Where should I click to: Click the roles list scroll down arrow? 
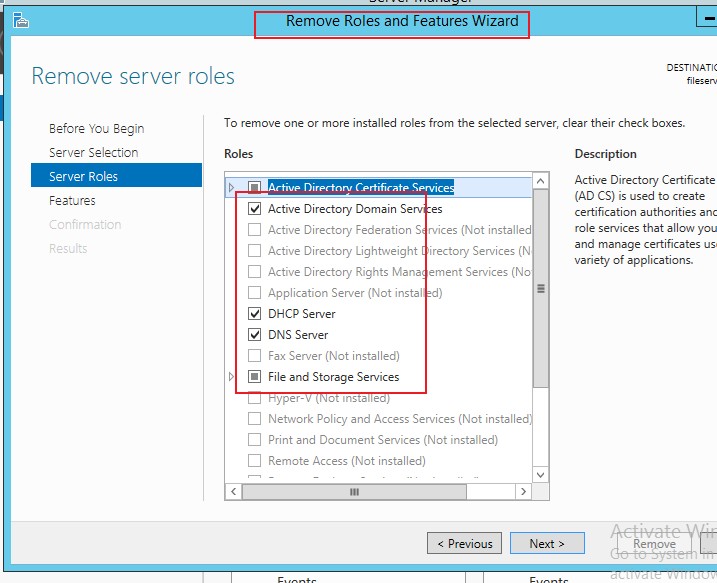[x=540, y=475]
